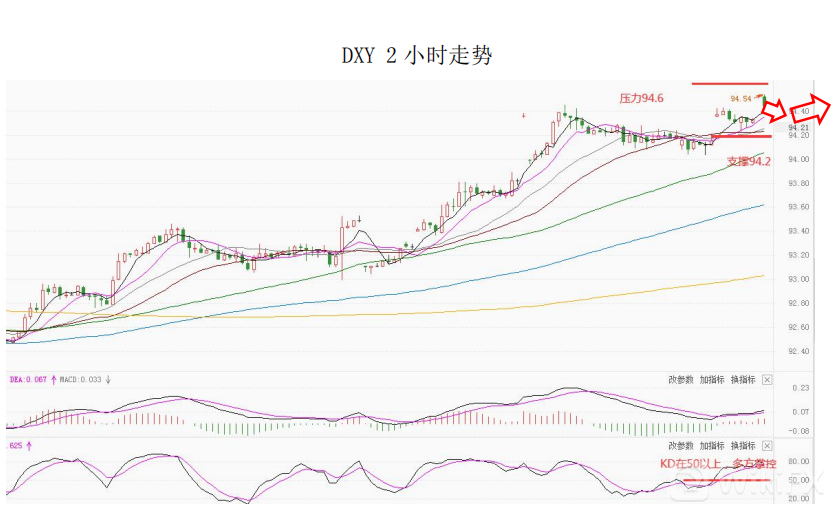Click the 压力94.6 resistance label
This screenshot has height=517, width=835.
pos(641,98)
